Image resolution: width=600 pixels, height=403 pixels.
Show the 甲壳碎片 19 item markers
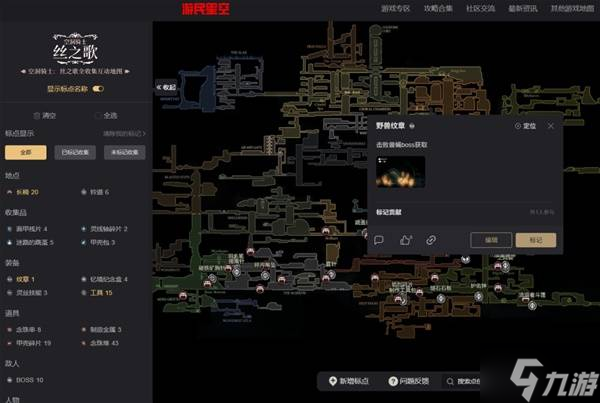29,343
